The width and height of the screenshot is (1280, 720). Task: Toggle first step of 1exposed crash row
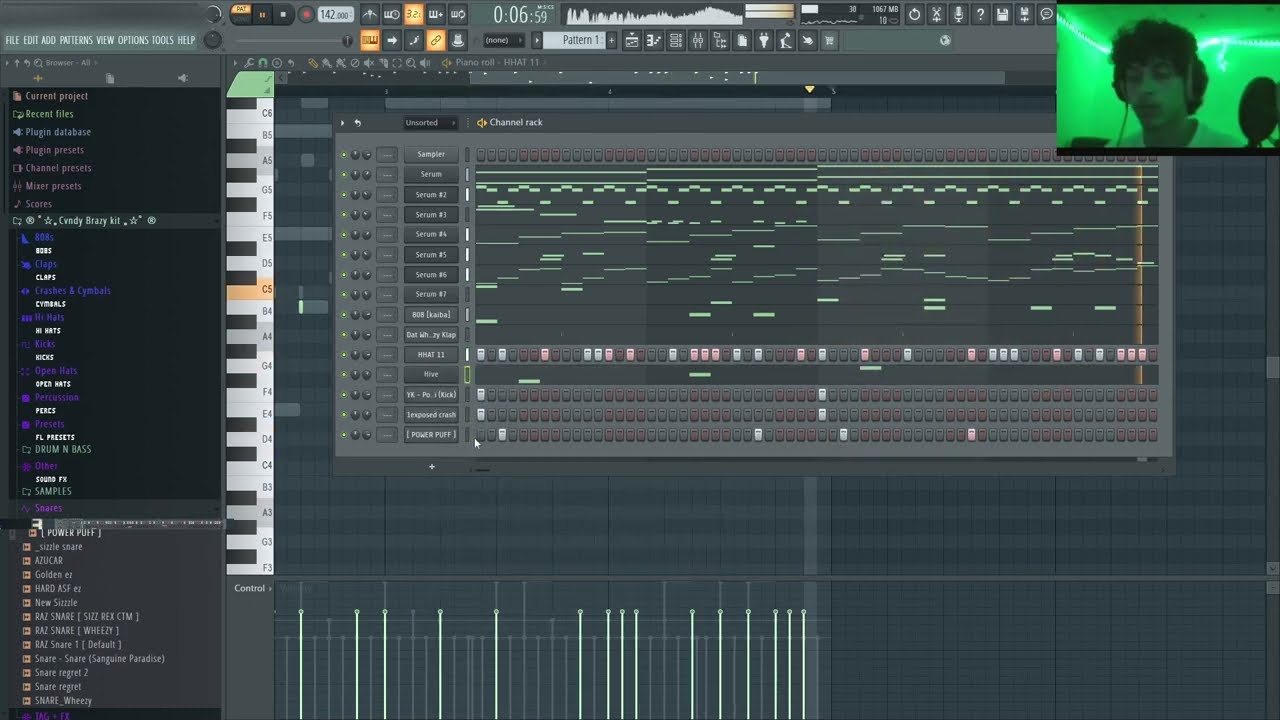481,414
